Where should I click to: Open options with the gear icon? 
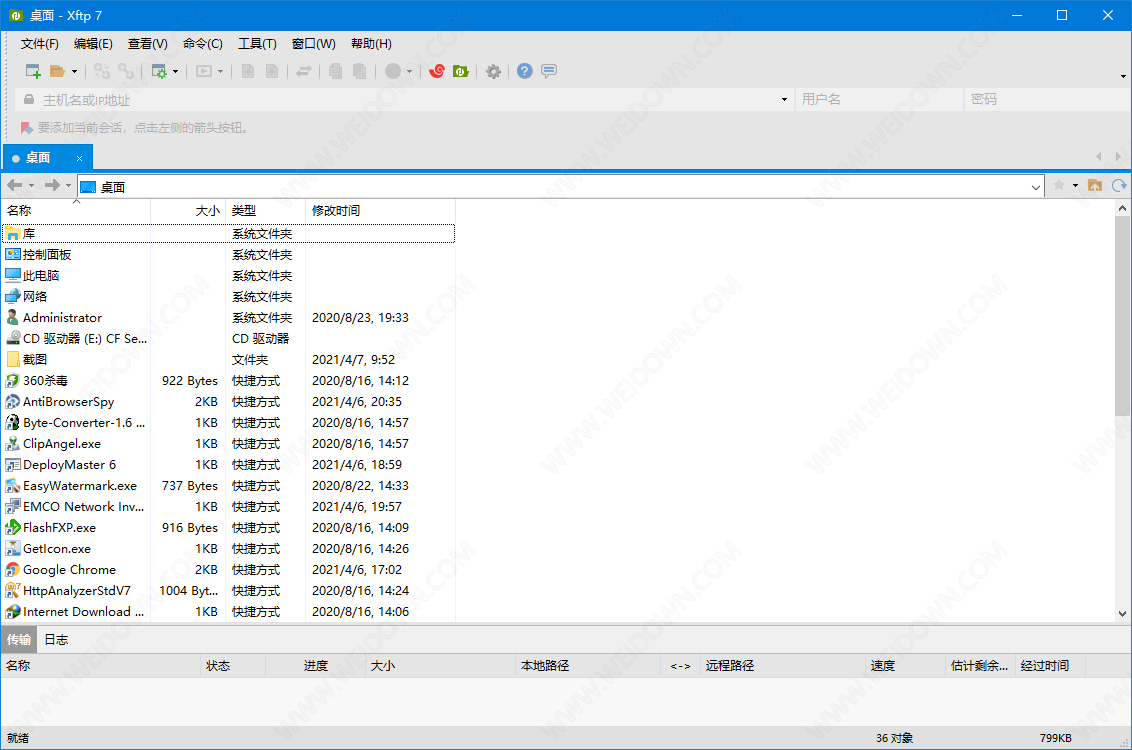click(x=493, y=71)
